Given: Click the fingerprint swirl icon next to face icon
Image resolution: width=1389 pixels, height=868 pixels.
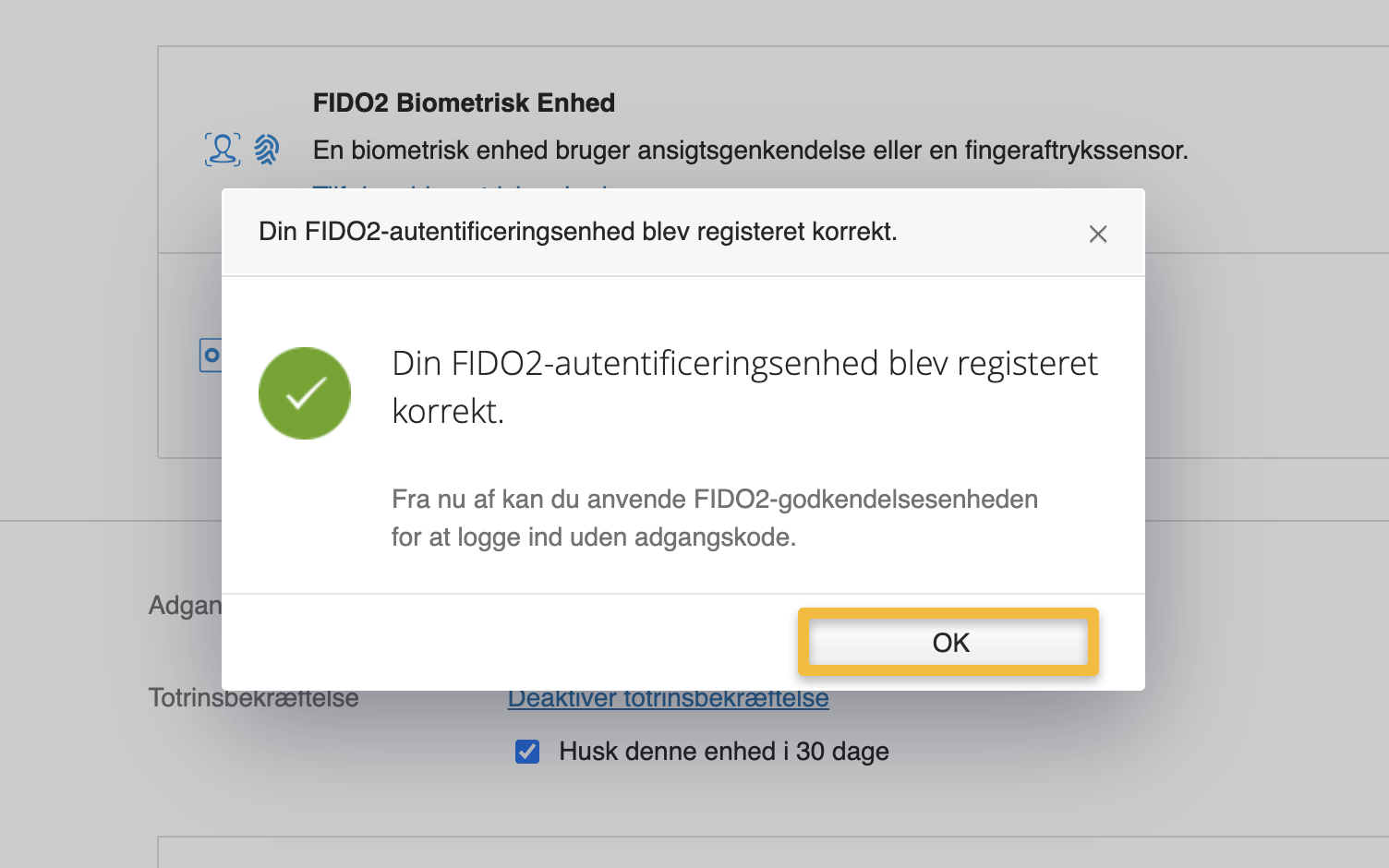Looking at the screenshot, I should tap(266, 148).
